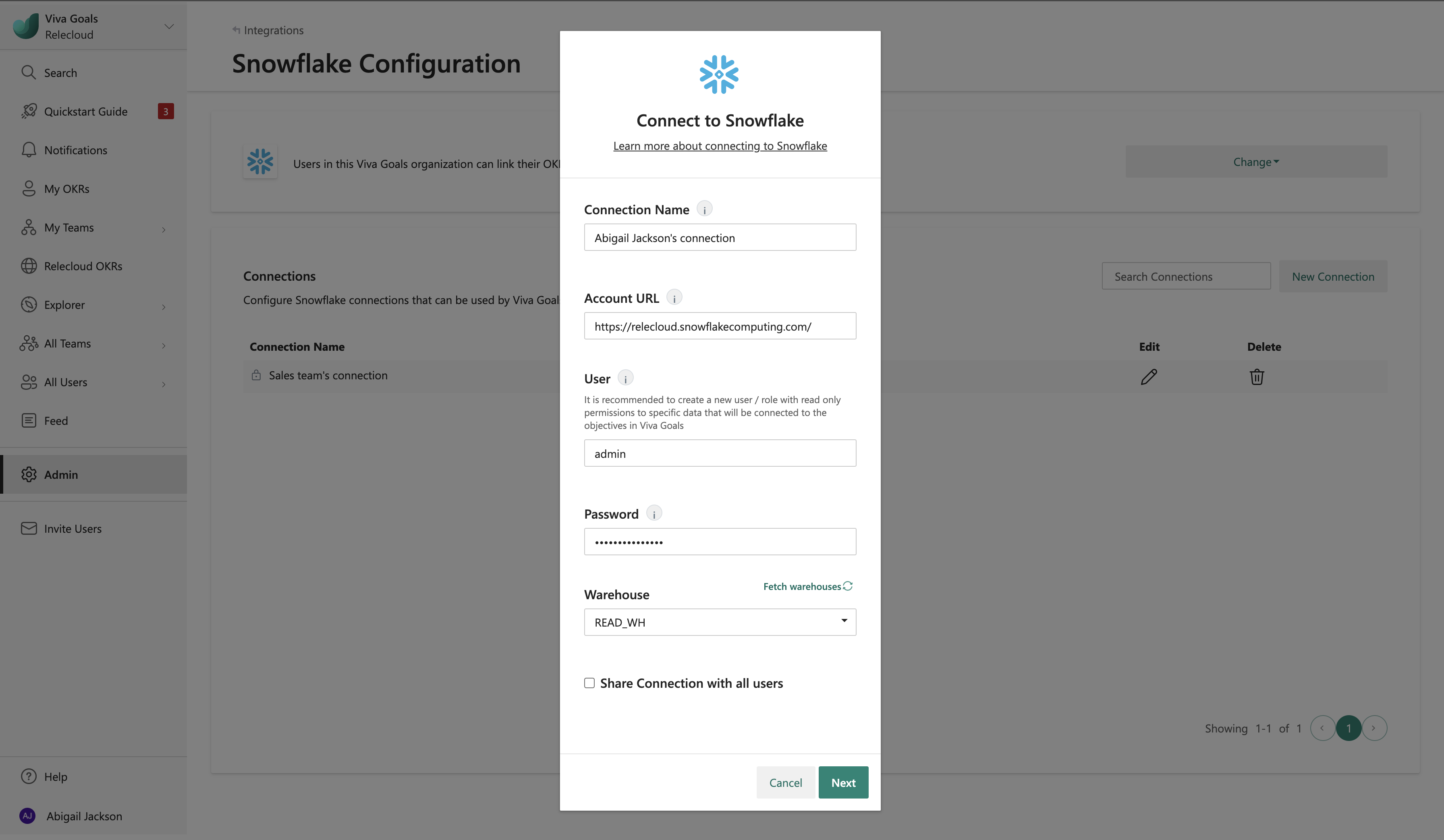This screenshot has height=840, width=1444.
Task: Open Notifications via the bell icon in sidebar
Action: (29, 150)
